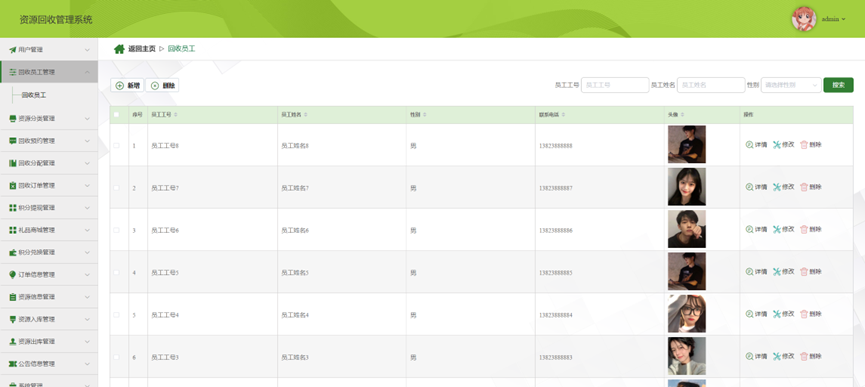Click the 资源分类管理 sidebar icon
The image size is (865, 387).
[13, 119]
